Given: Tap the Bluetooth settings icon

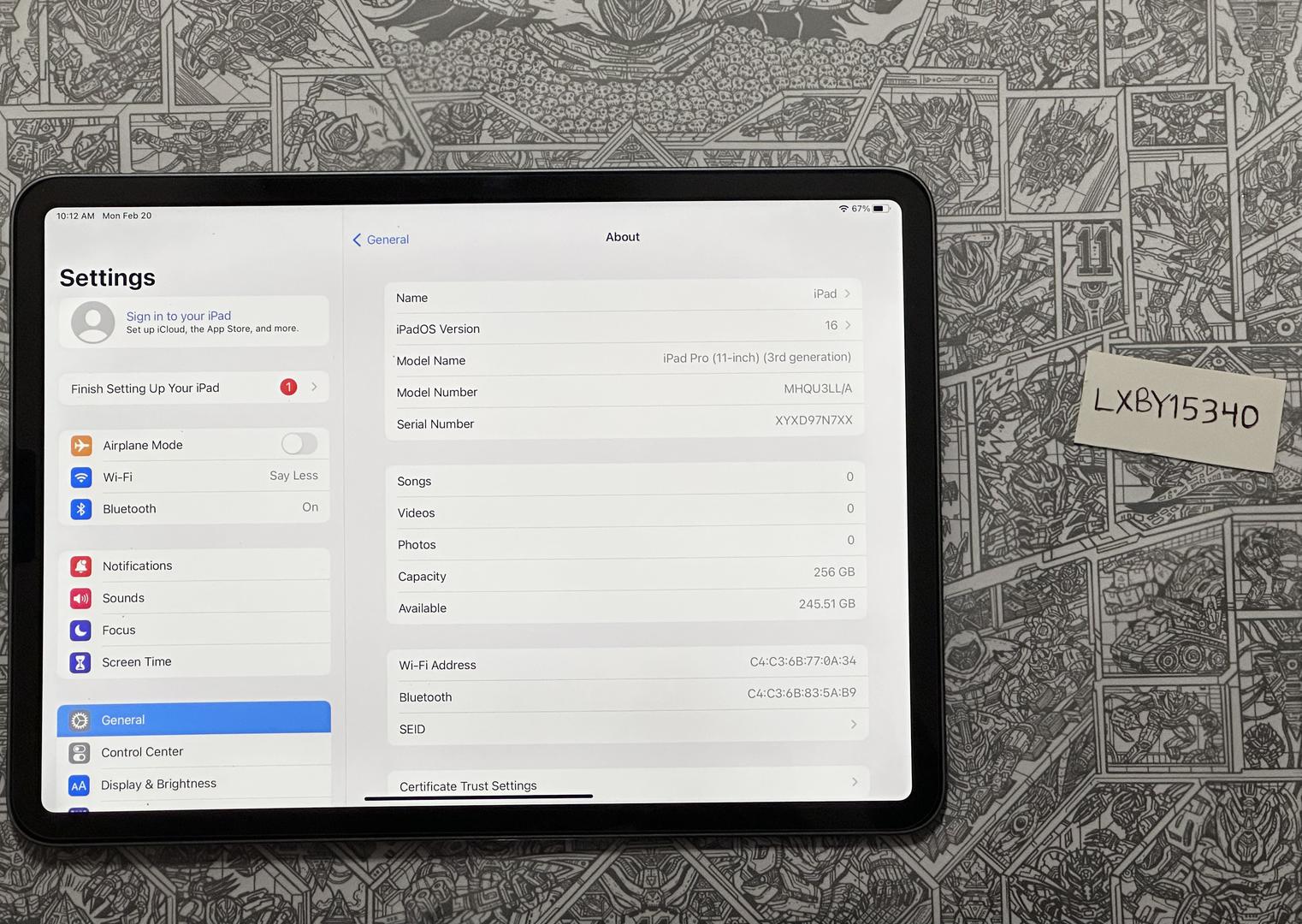Looking at the screenshot, I should (81, 509).
